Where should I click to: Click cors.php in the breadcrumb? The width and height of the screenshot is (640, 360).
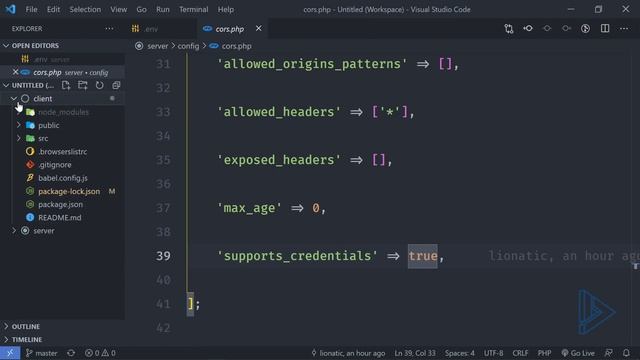point(236,46)
